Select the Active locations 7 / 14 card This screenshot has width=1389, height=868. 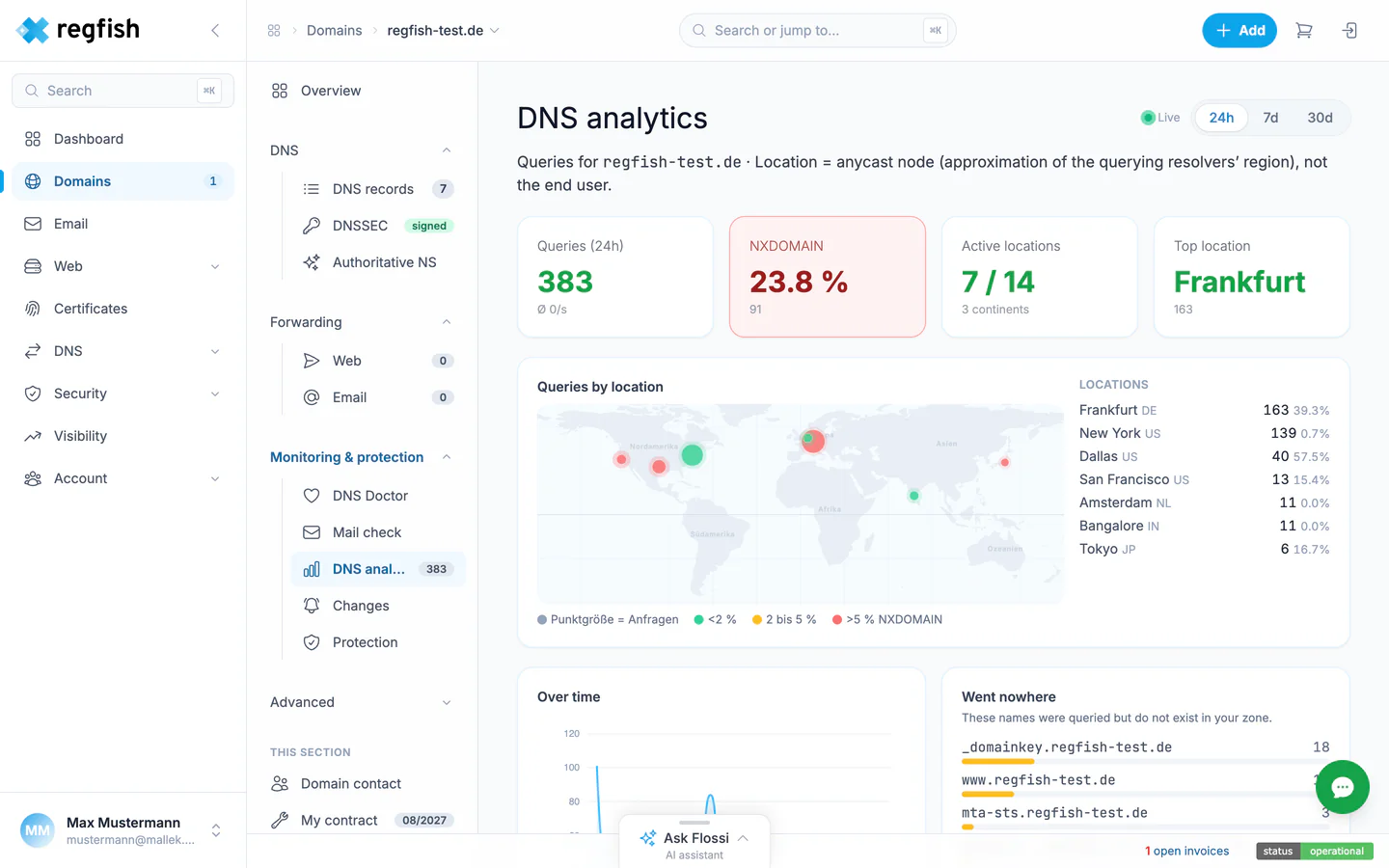(1040, 277)
